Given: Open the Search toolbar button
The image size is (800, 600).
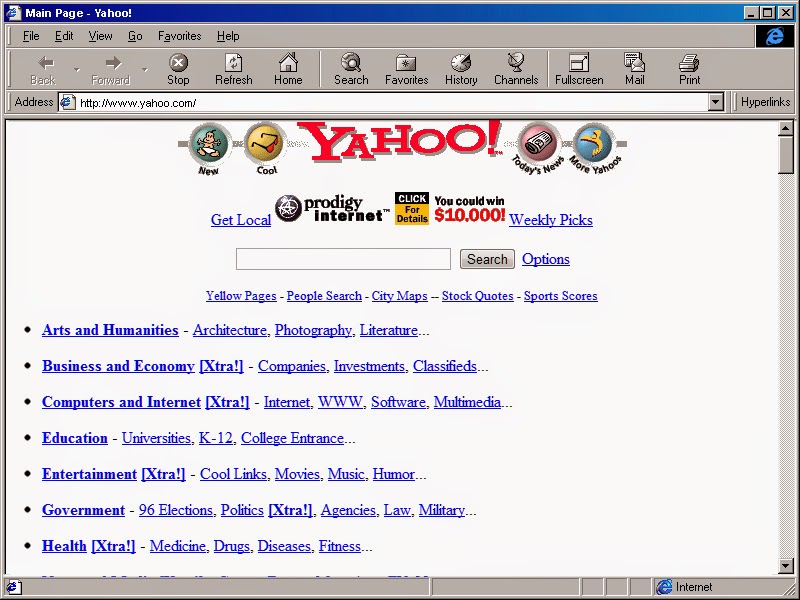Looking at the screenshot, I should pos(351,70).
